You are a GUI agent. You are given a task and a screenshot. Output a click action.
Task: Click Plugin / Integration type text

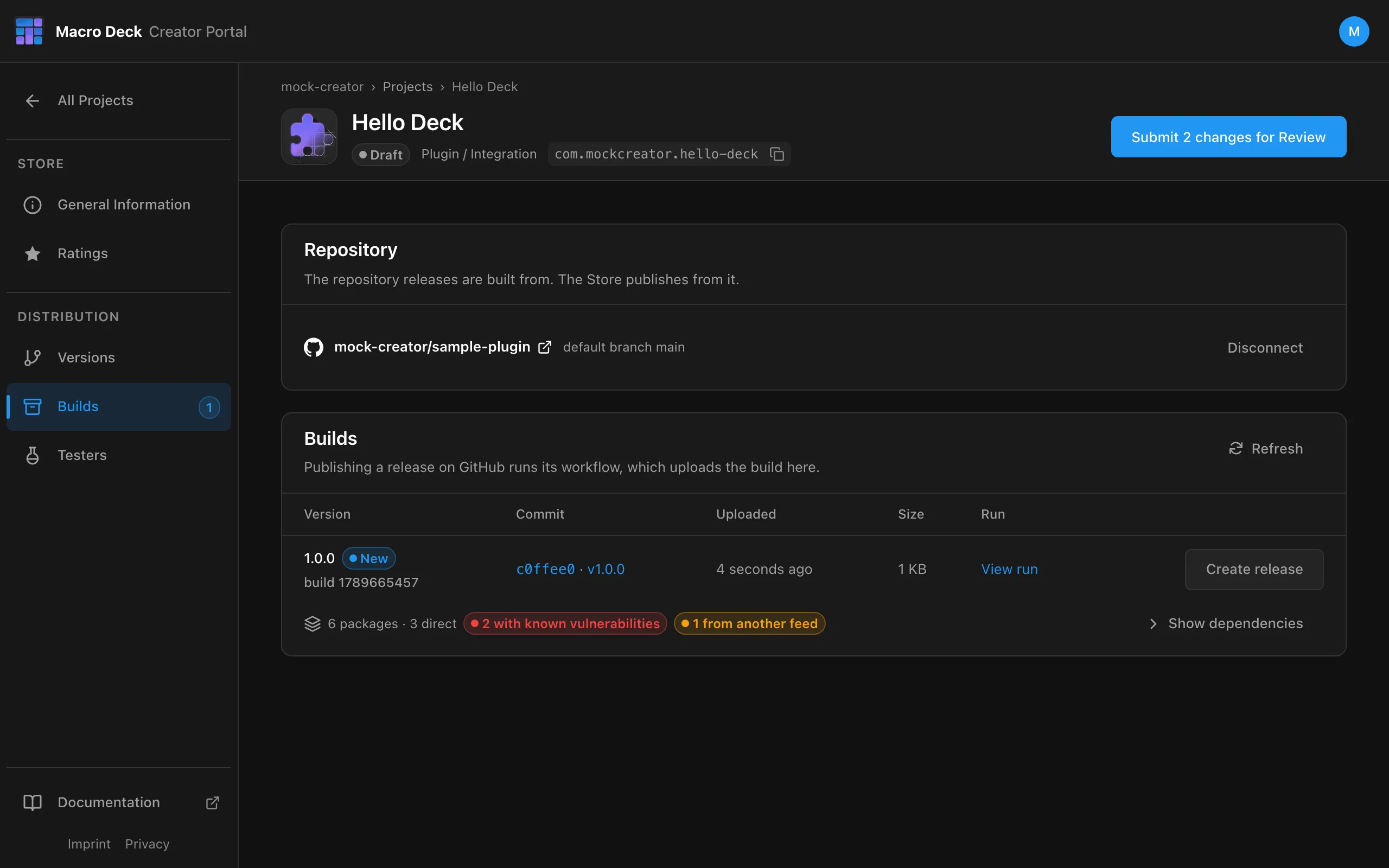tap(479, 154)
